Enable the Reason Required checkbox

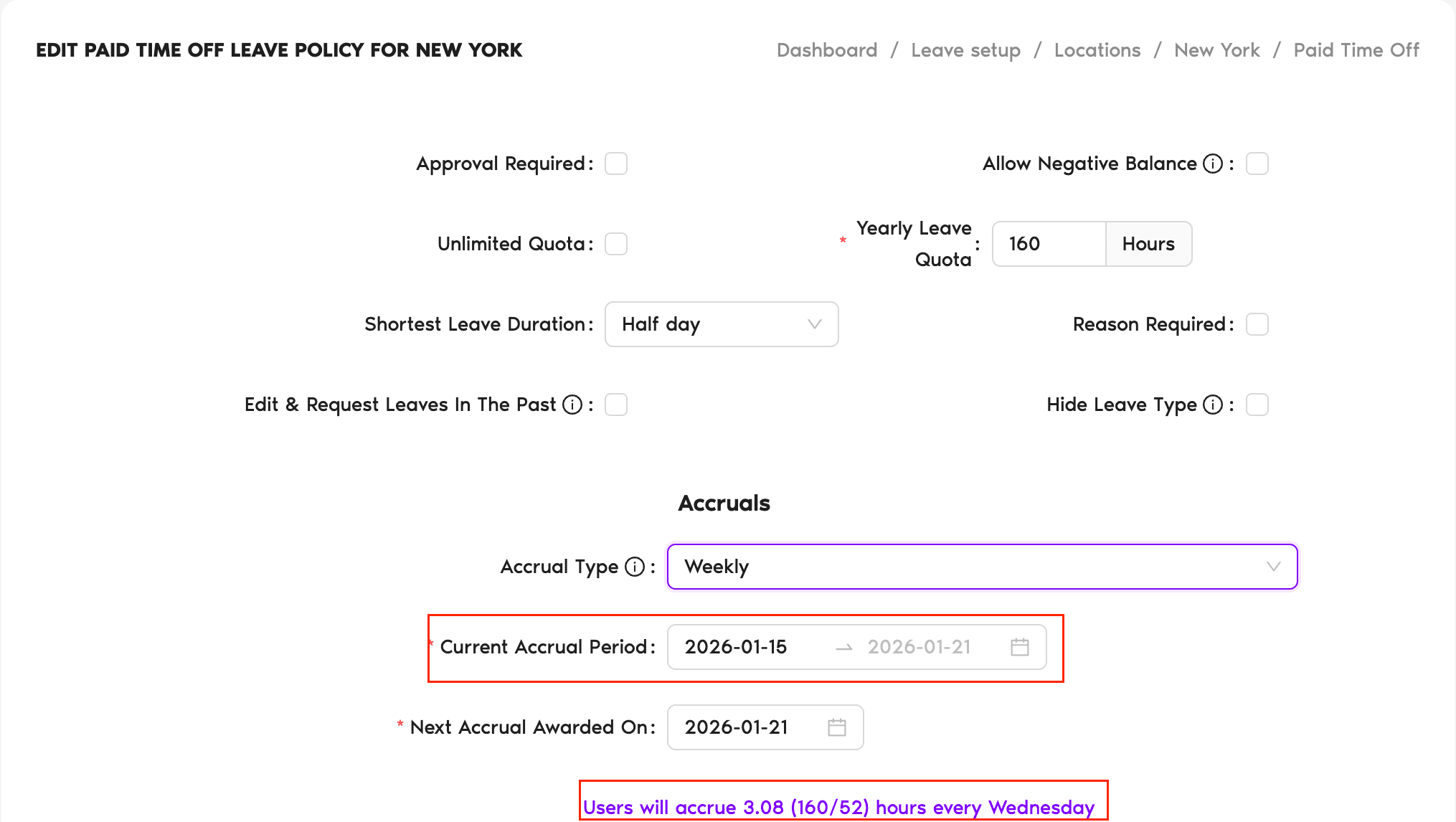point(1256,324)
